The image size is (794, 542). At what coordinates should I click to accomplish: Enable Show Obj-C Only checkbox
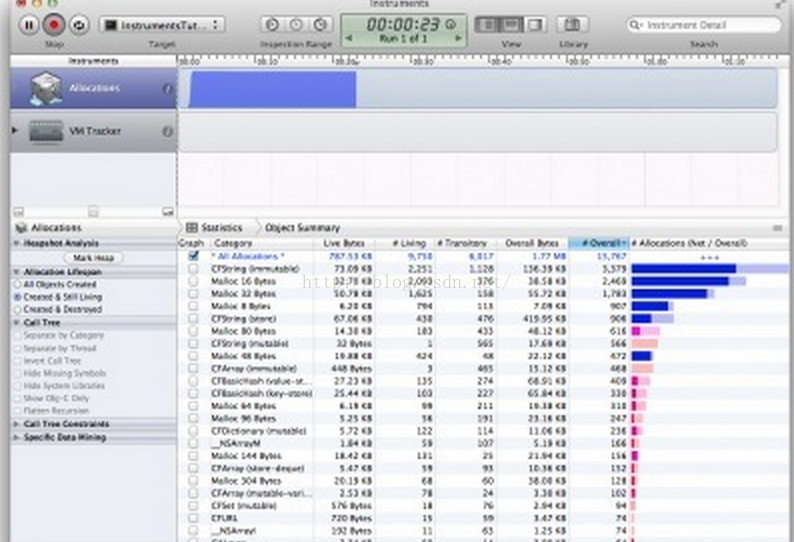(19, 398)
